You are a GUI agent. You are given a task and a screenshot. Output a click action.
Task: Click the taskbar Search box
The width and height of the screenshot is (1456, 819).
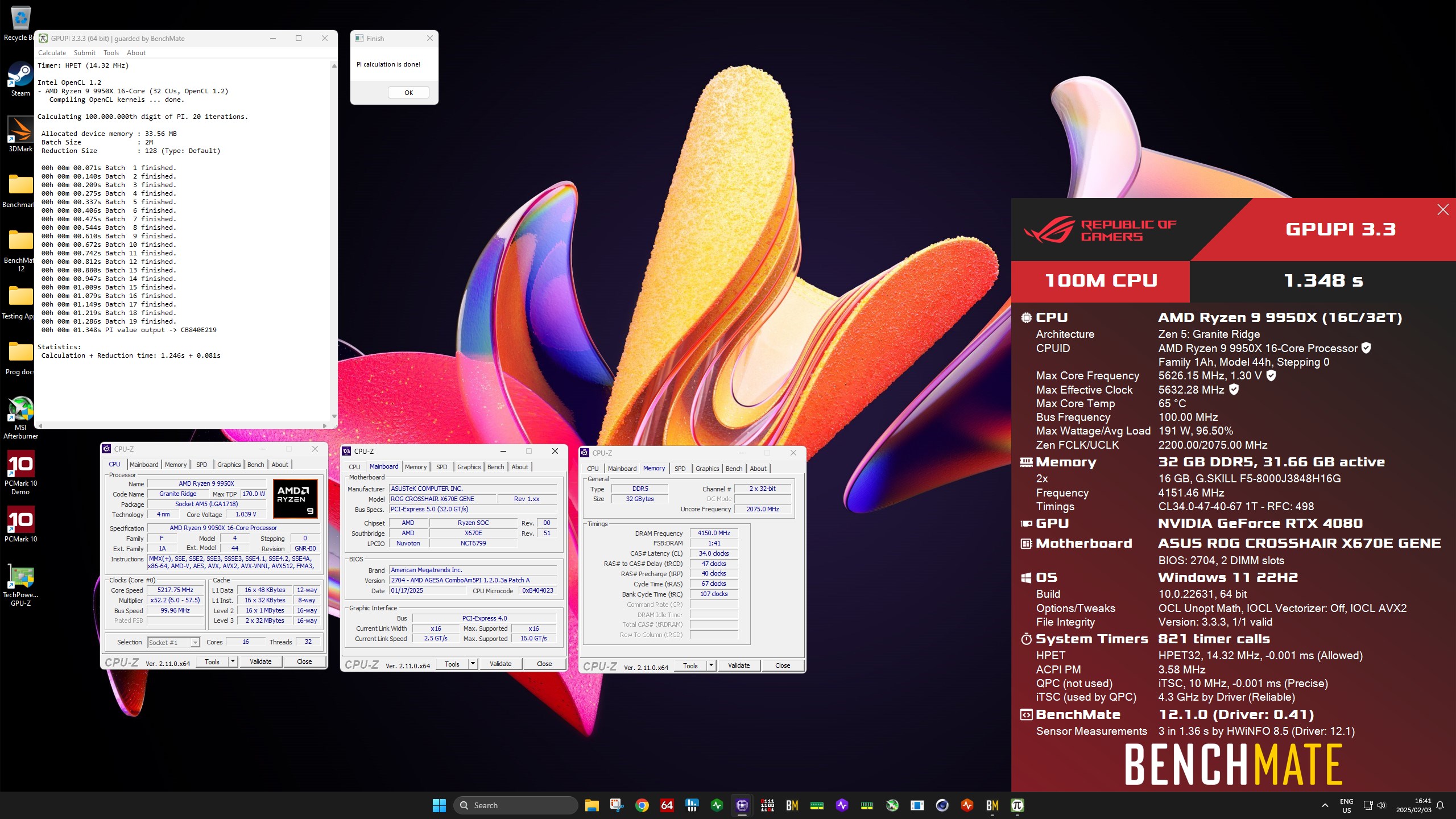(x=515, y=805)
